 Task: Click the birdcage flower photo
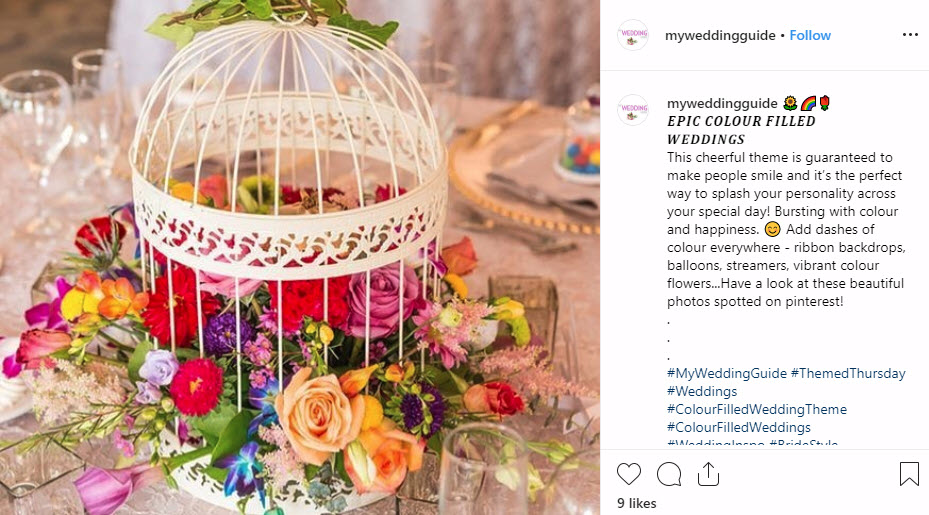pos(300,257)
